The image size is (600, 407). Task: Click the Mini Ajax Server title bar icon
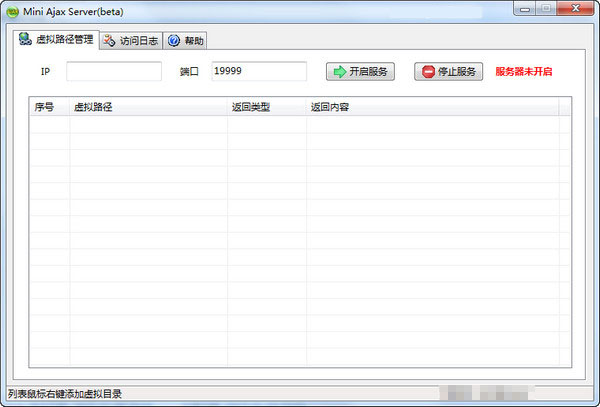[13, 11]
